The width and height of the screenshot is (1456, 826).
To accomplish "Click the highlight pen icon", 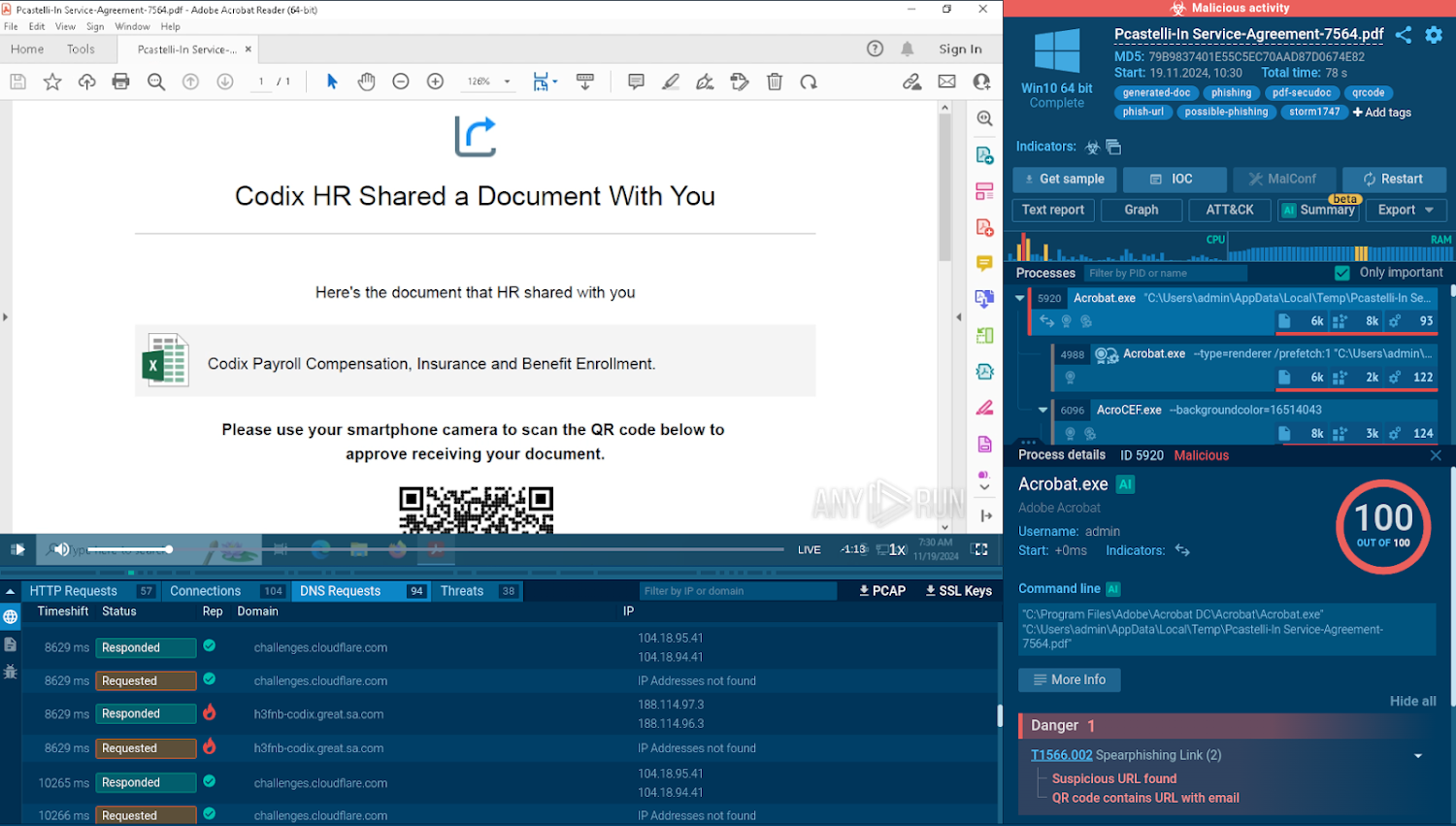I will coord(671,82).
